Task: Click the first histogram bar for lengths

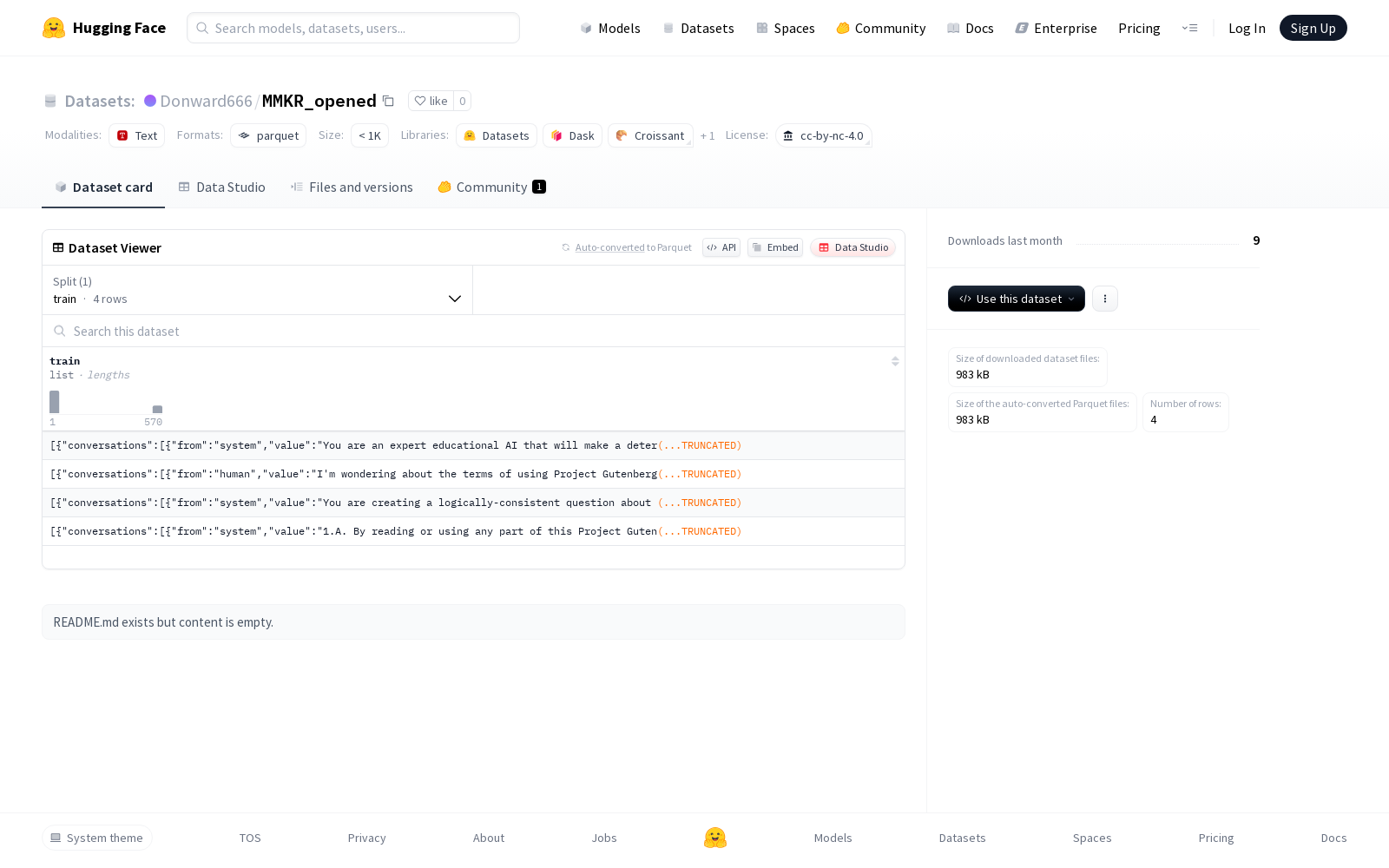Action: (x=55, y=402)
